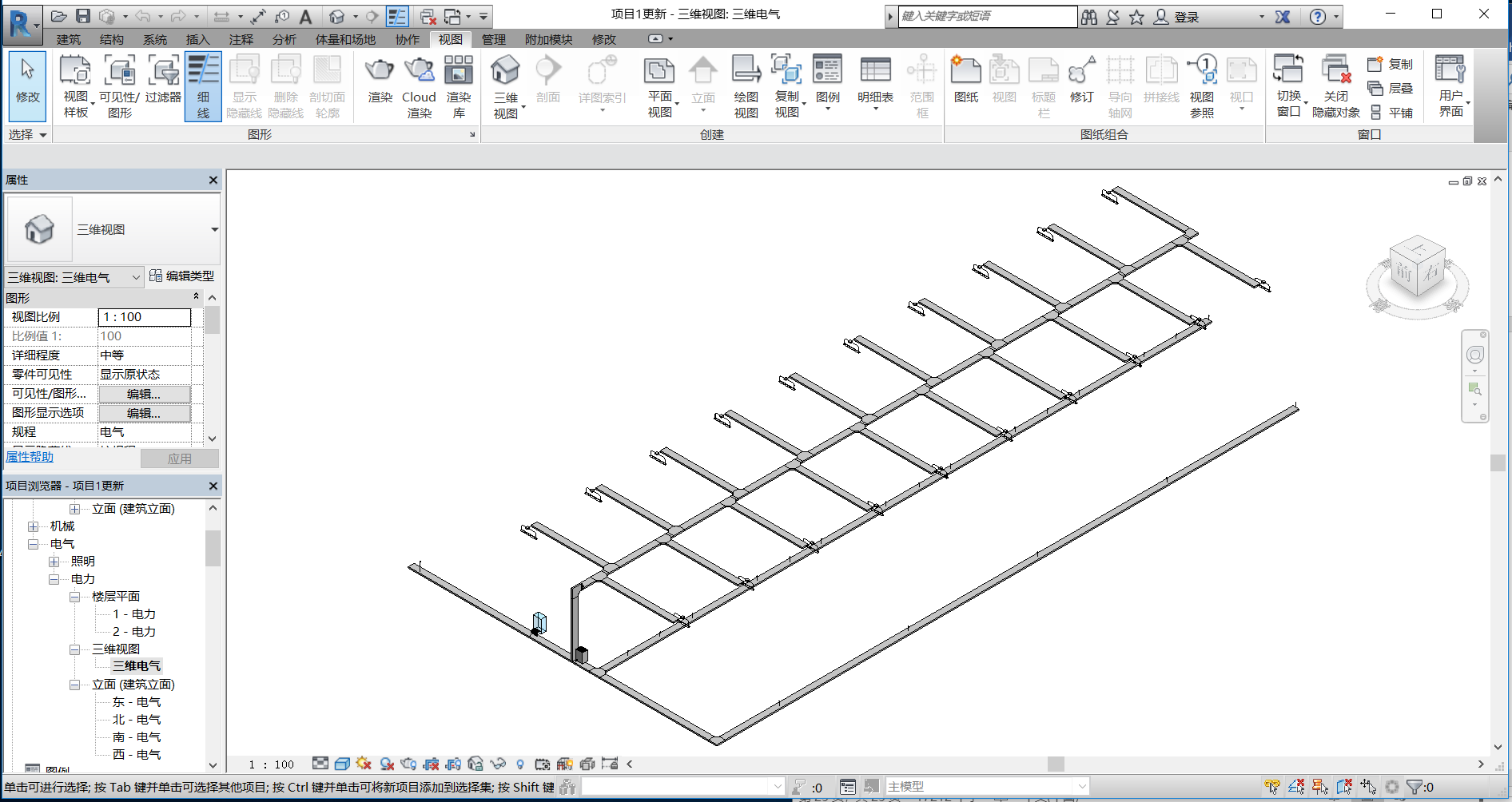Viewport: 1512px width, 802px height.
Task: Click the view's horizontal scrollbar thumb
Action: tap(1056, 764)
